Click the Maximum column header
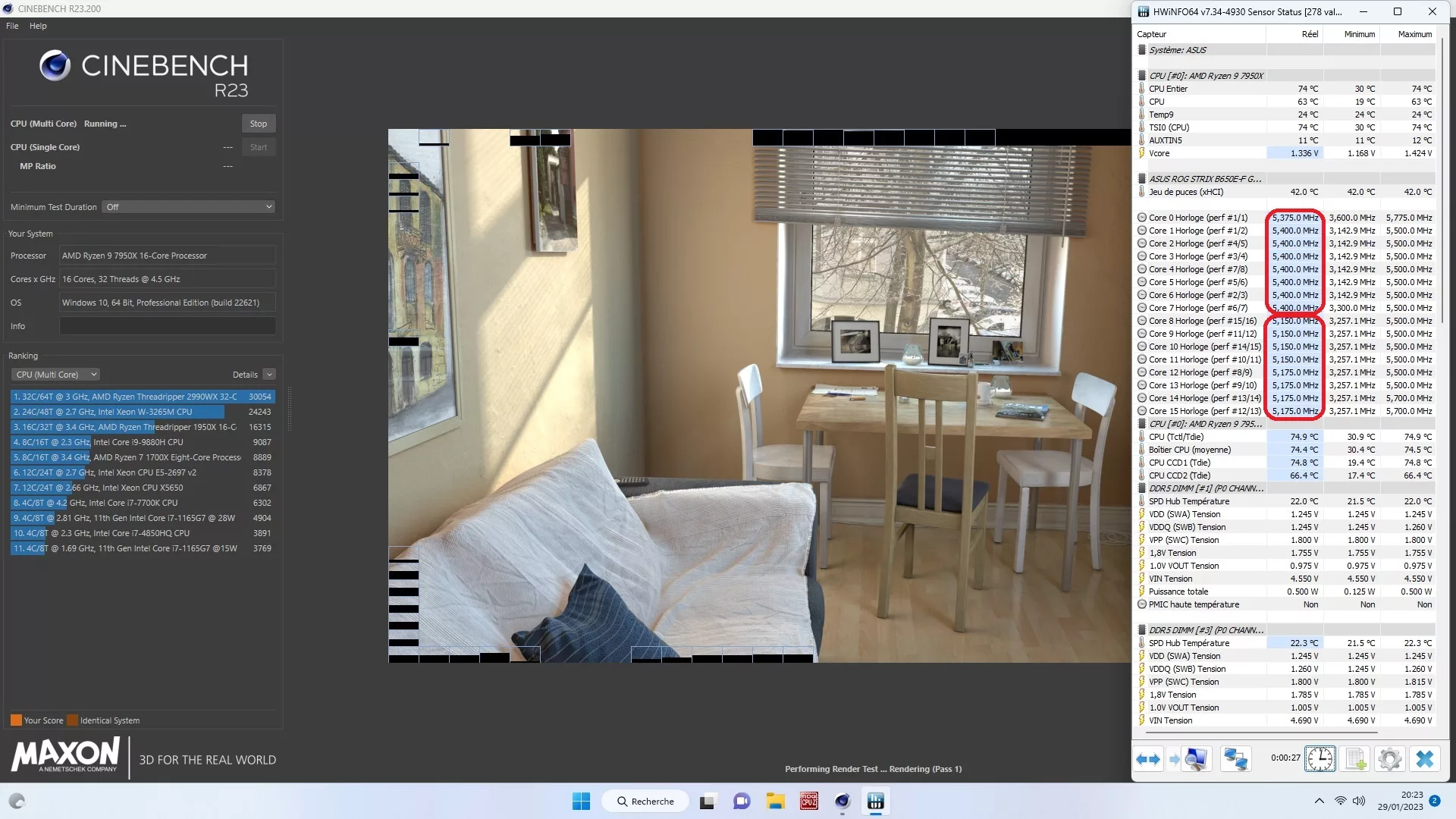This screenshot has width=1456, height=819. pyautogui.click(x=1414, y=34)
